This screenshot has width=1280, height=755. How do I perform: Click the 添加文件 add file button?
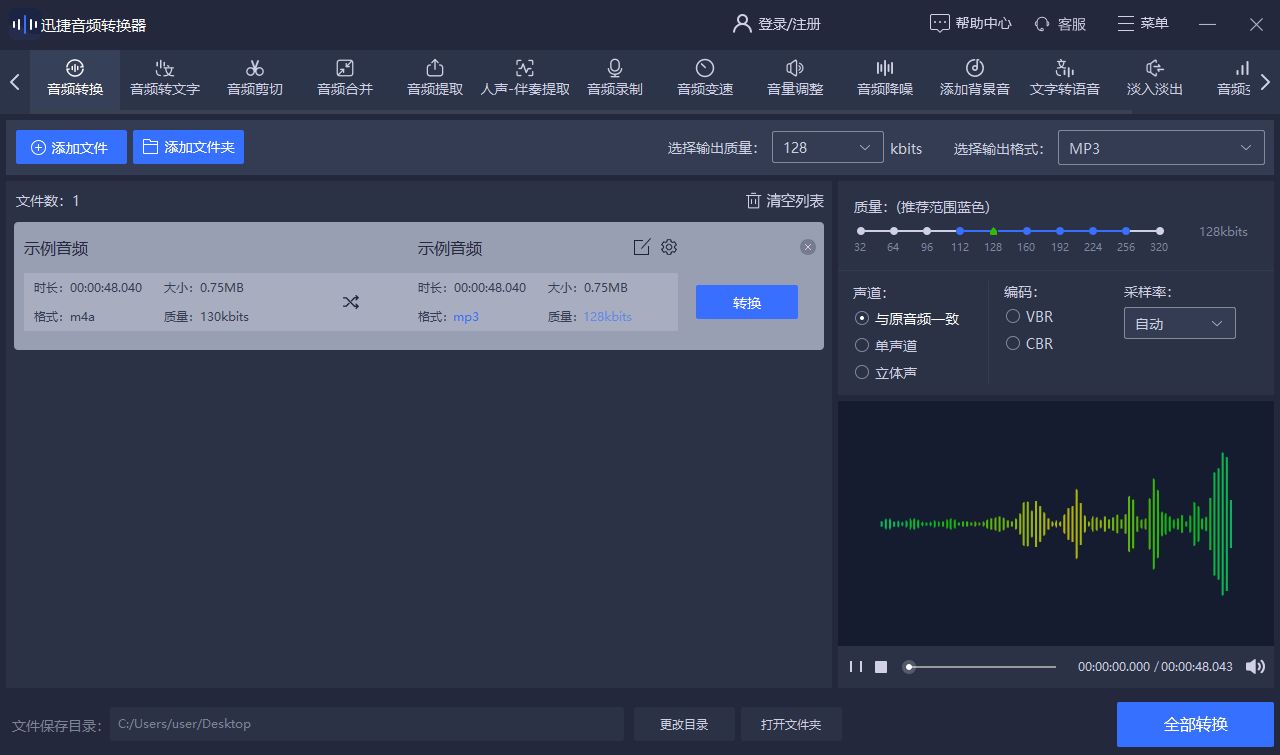71,147
